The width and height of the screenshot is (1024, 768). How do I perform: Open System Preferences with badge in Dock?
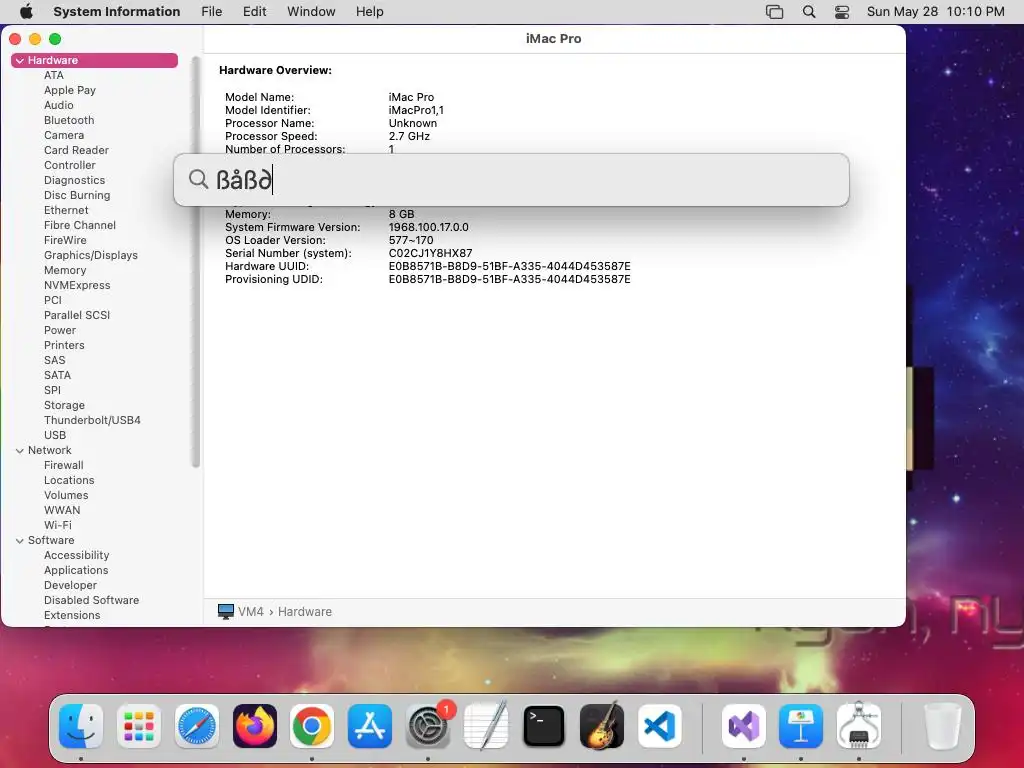click(x=428, y=726)
